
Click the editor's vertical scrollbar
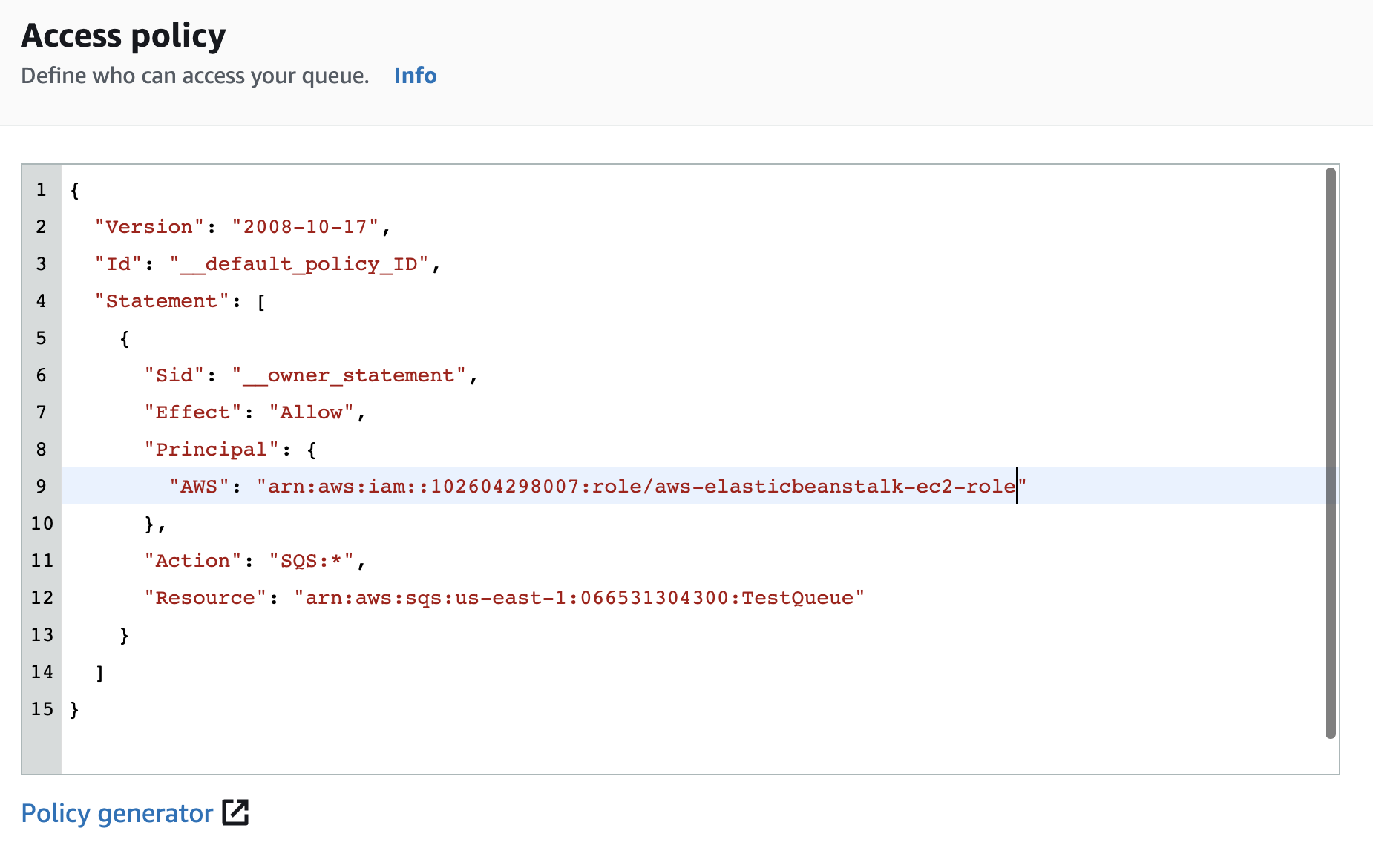tap(1330, 453)
